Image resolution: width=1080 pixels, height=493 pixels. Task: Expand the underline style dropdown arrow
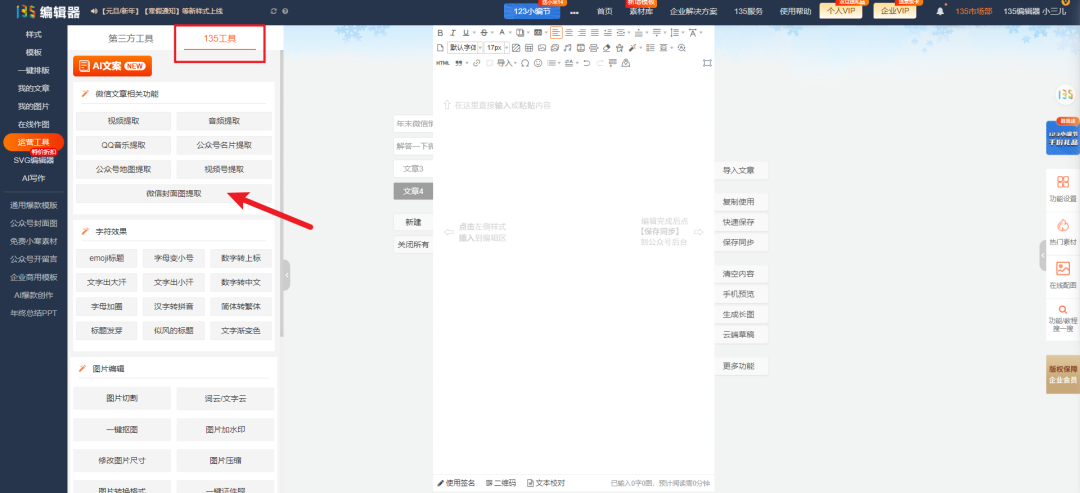pos(475,32)
